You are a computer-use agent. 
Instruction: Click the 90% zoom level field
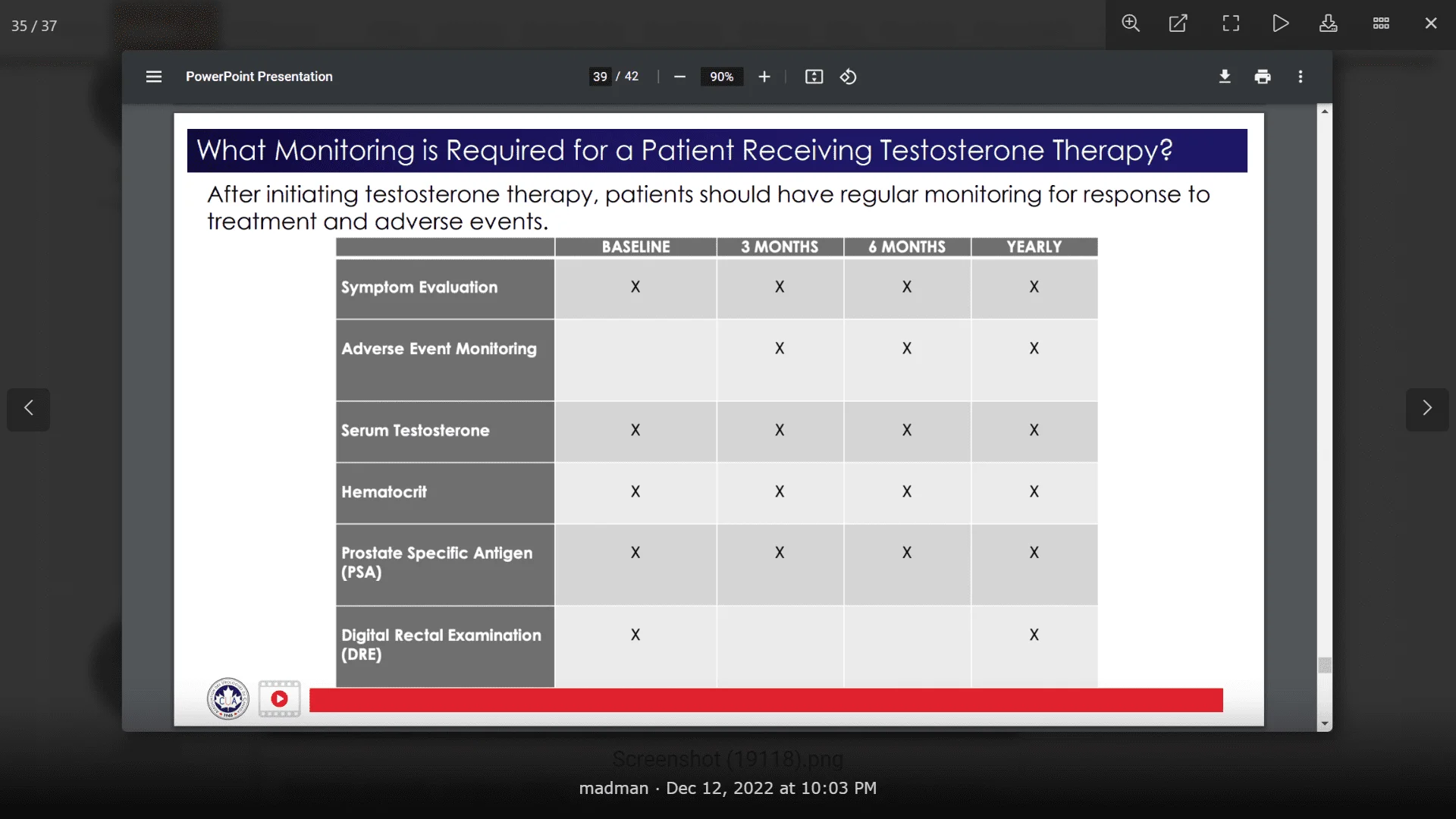721,77
